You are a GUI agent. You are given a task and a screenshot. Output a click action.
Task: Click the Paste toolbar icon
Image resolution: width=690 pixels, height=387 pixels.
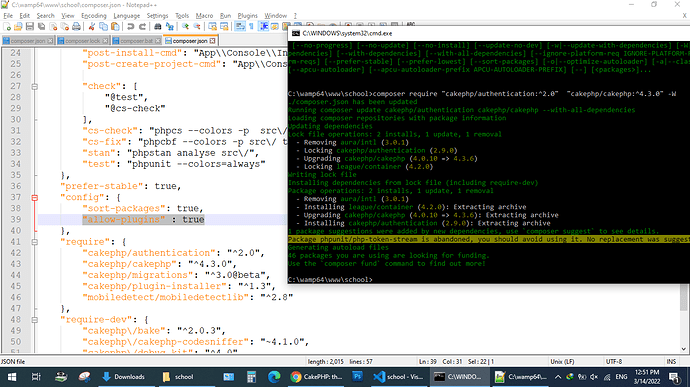[115, 27]
